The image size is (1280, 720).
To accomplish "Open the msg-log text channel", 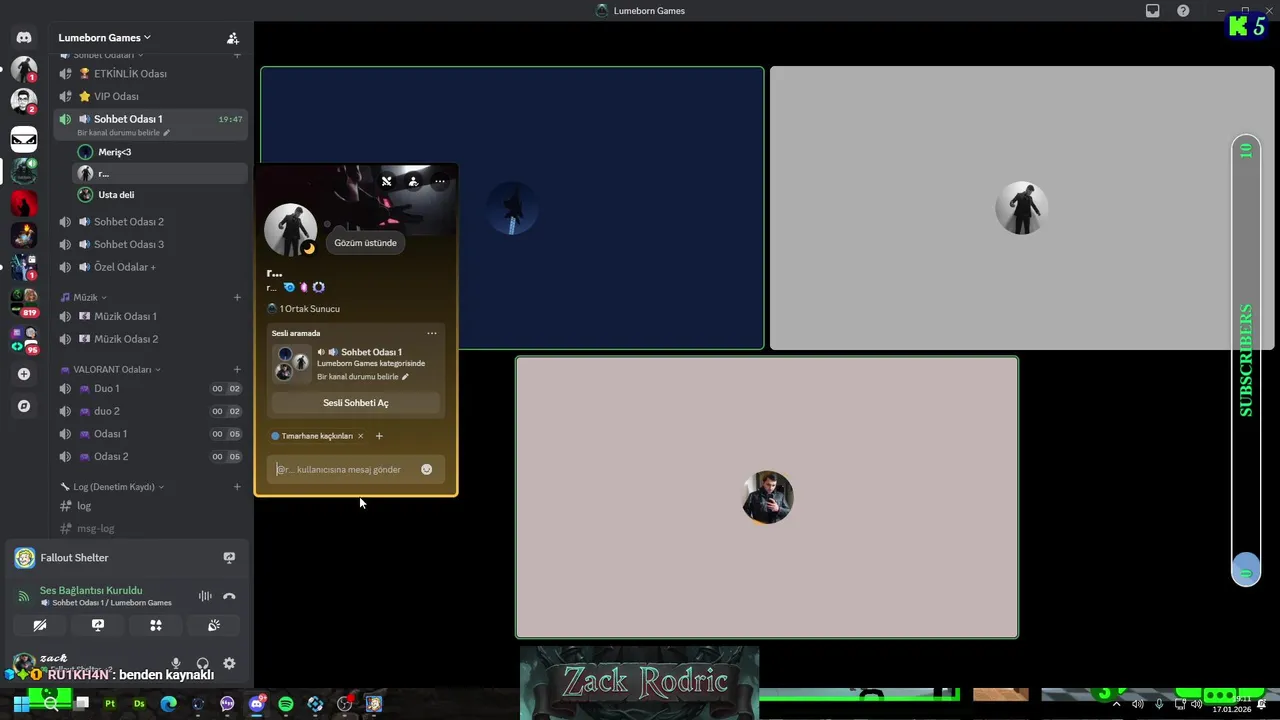I will tap(150, 528).
